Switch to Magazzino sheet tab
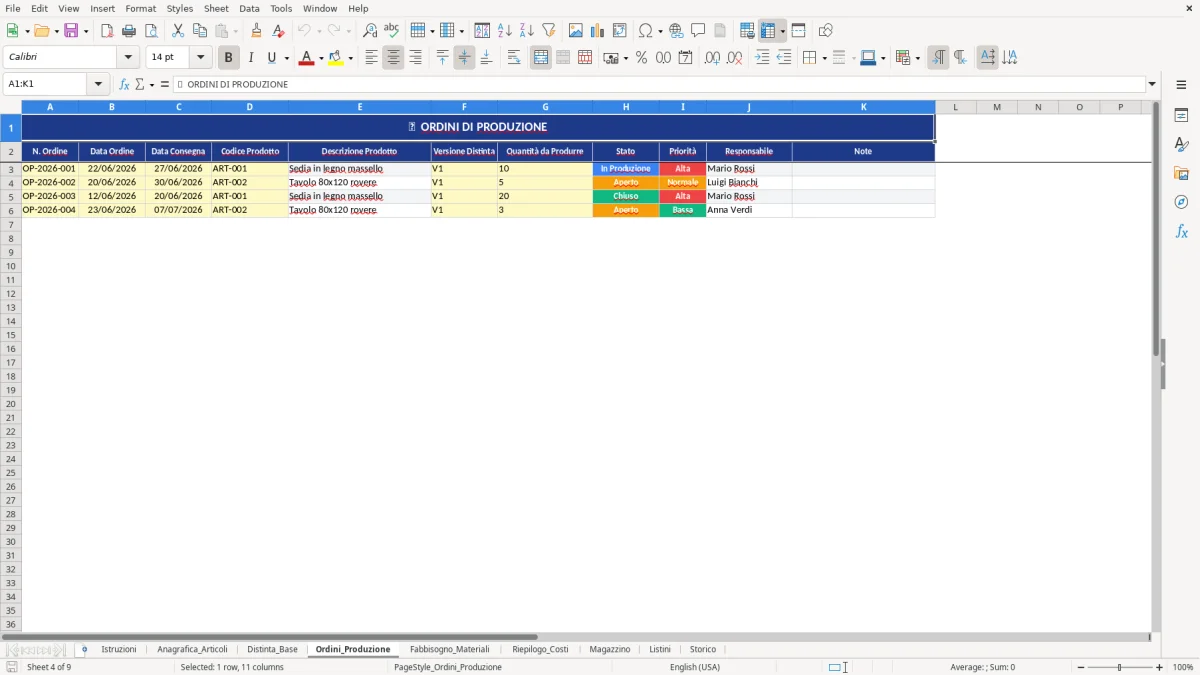 pyautogui.click(x=610, y=649)
